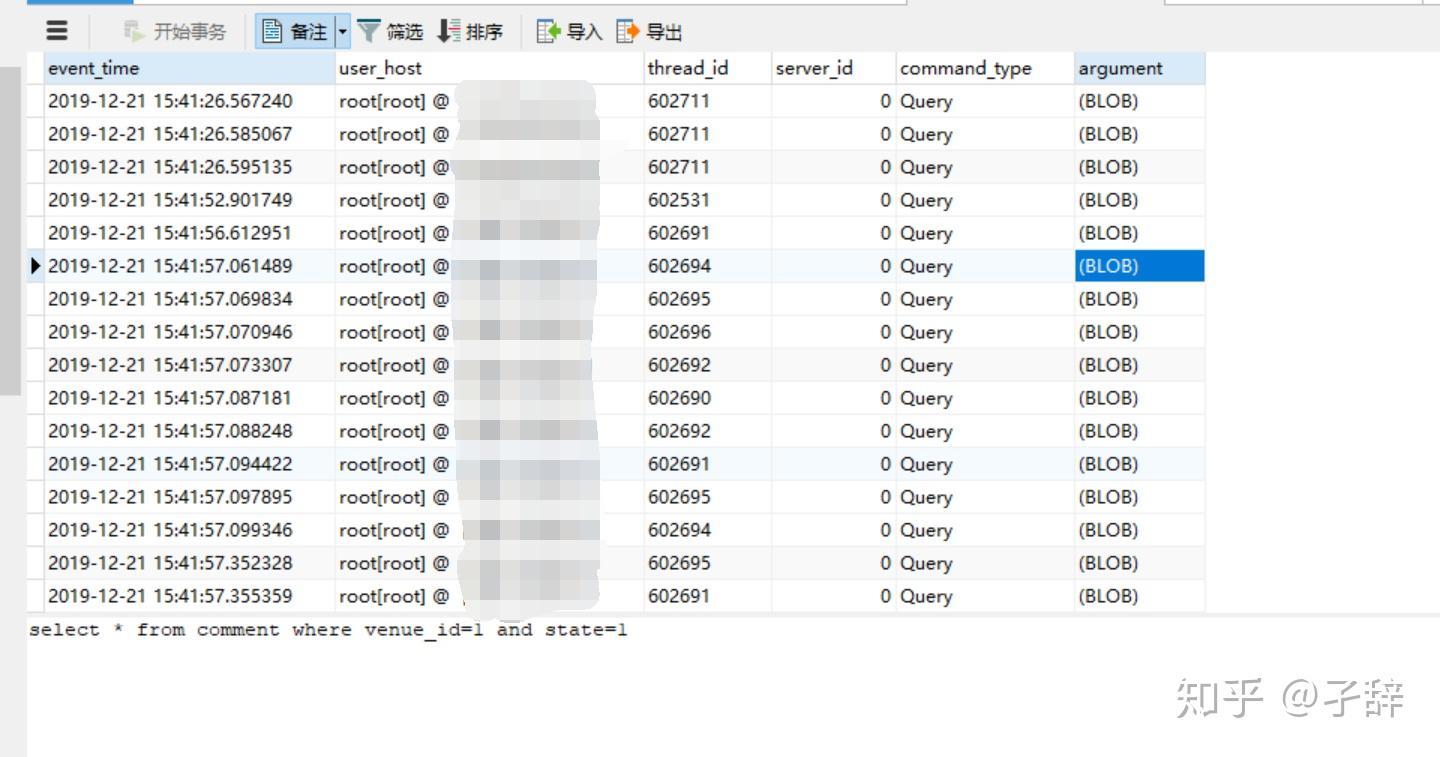The image size is (1440, 757).
Task: Select the highlighted (BLOB) argument cell
Action: click(1139, 265)
